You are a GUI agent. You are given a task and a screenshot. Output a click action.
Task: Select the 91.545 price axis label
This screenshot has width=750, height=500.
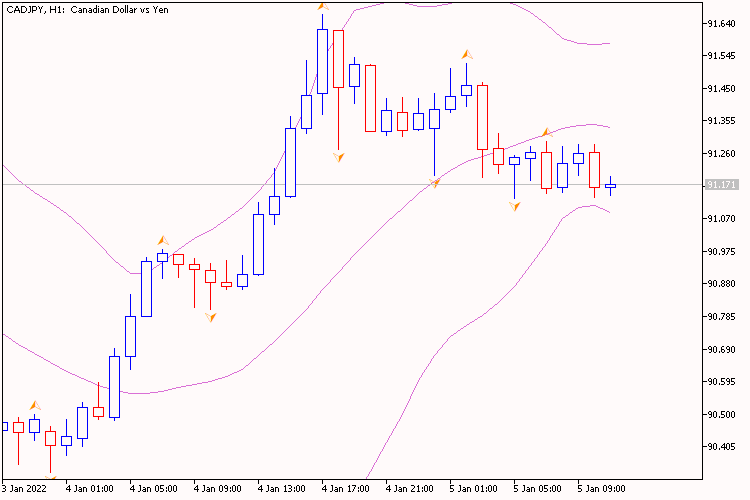pyautogui.click(x=721, y=56)
